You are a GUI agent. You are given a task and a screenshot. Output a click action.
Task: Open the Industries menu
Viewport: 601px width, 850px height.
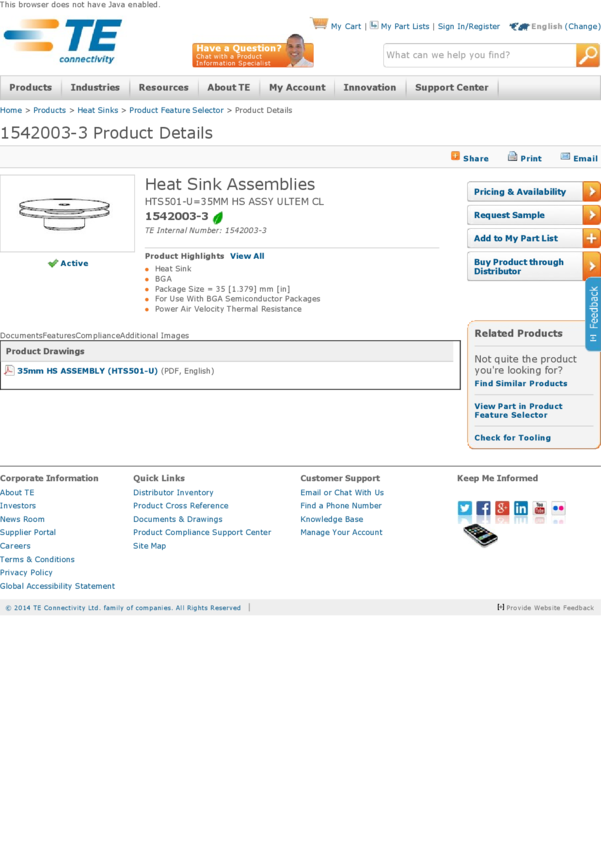pyautogui.click(x=95, y=87)
